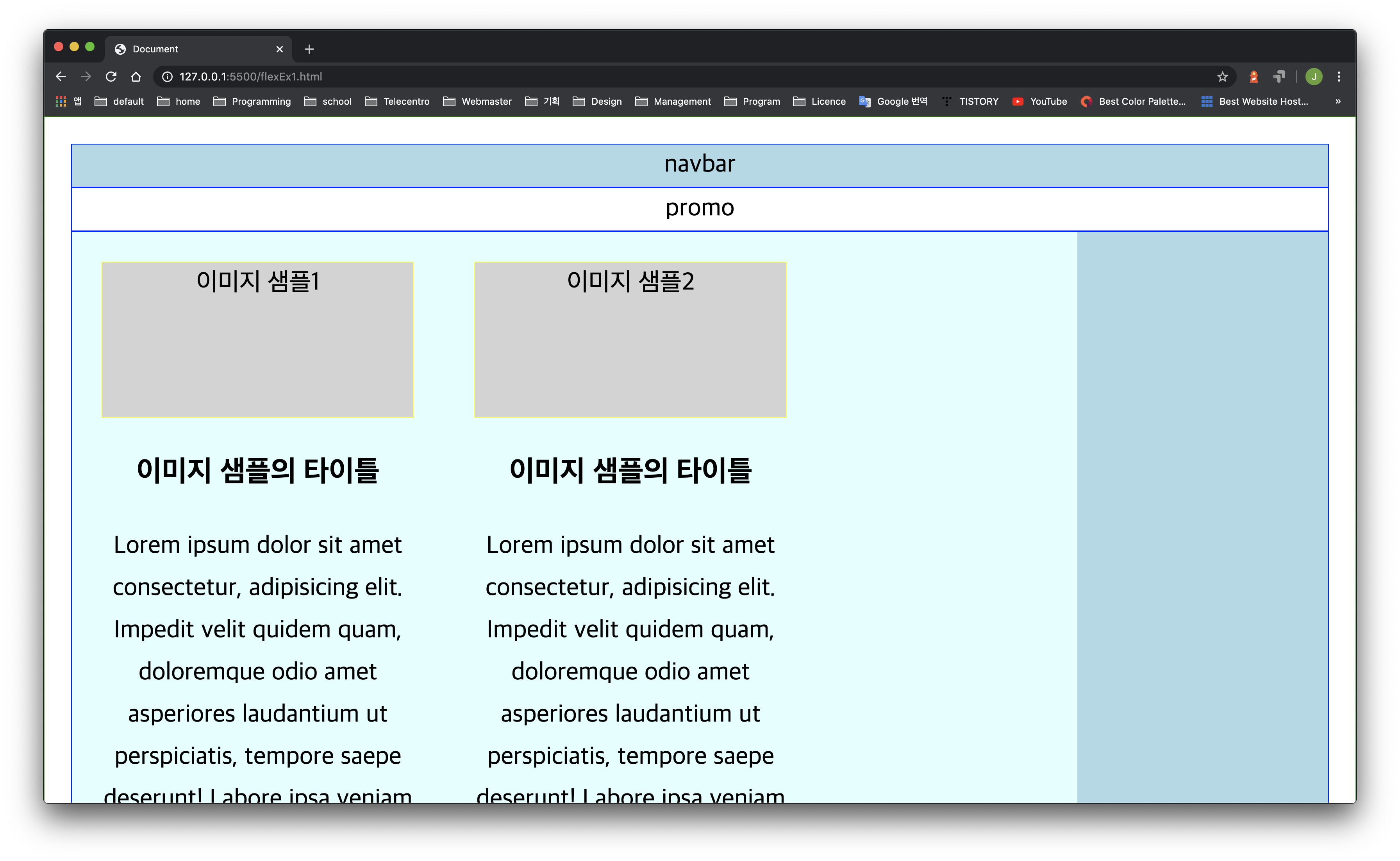
Task: Click the navbar section
Action: [x=699, y=165]
